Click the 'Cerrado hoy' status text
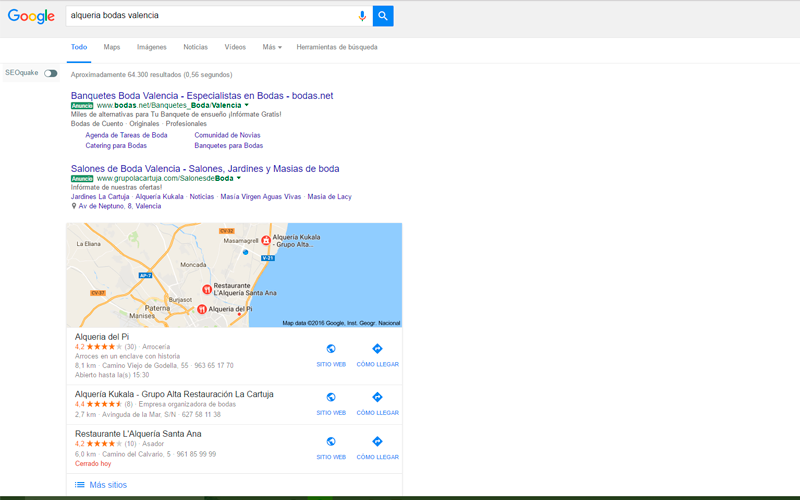The image size is (800, 500). click(x=93, y=464)
